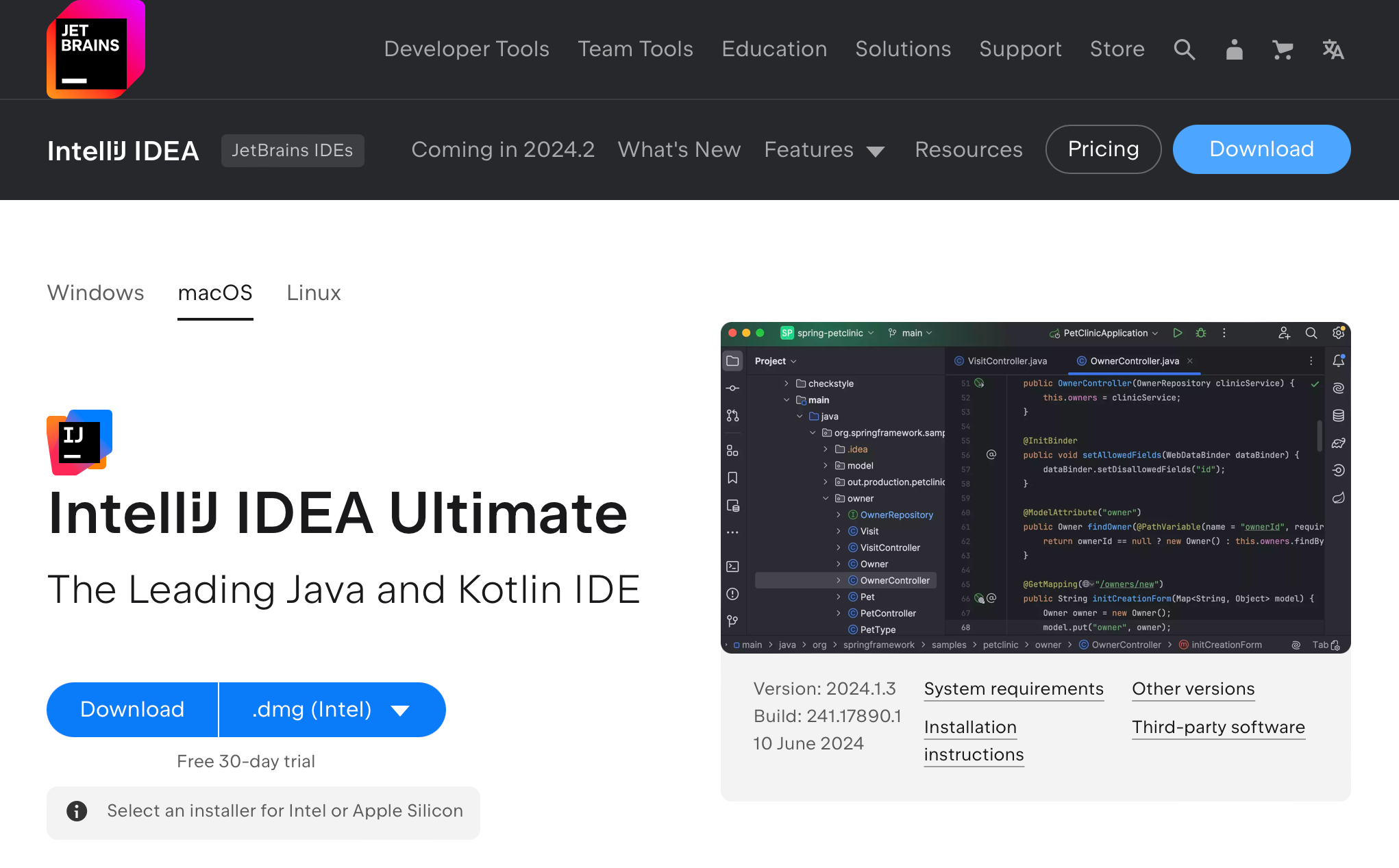Click the JetBrains logo
The height and width of the screenshot is (868, 1399).
pyautogui.click(x=95, y=49)
